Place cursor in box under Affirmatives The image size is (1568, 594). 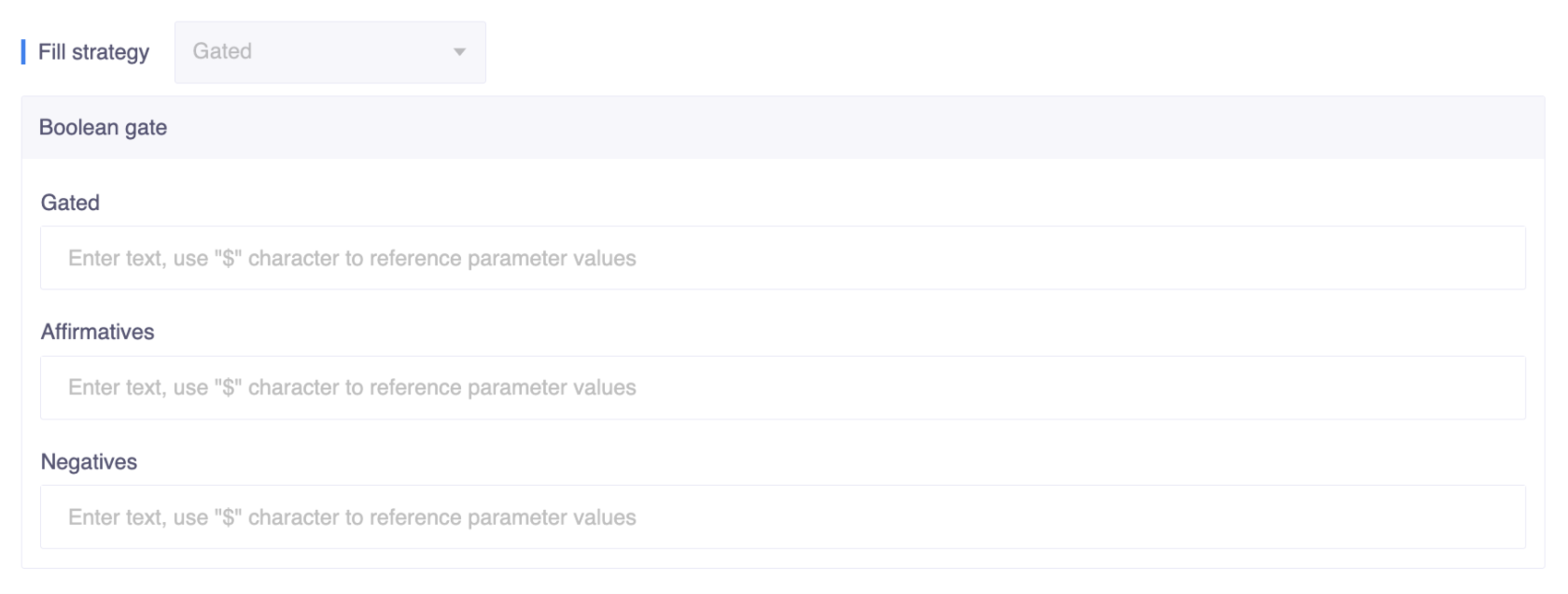(933, 388)
